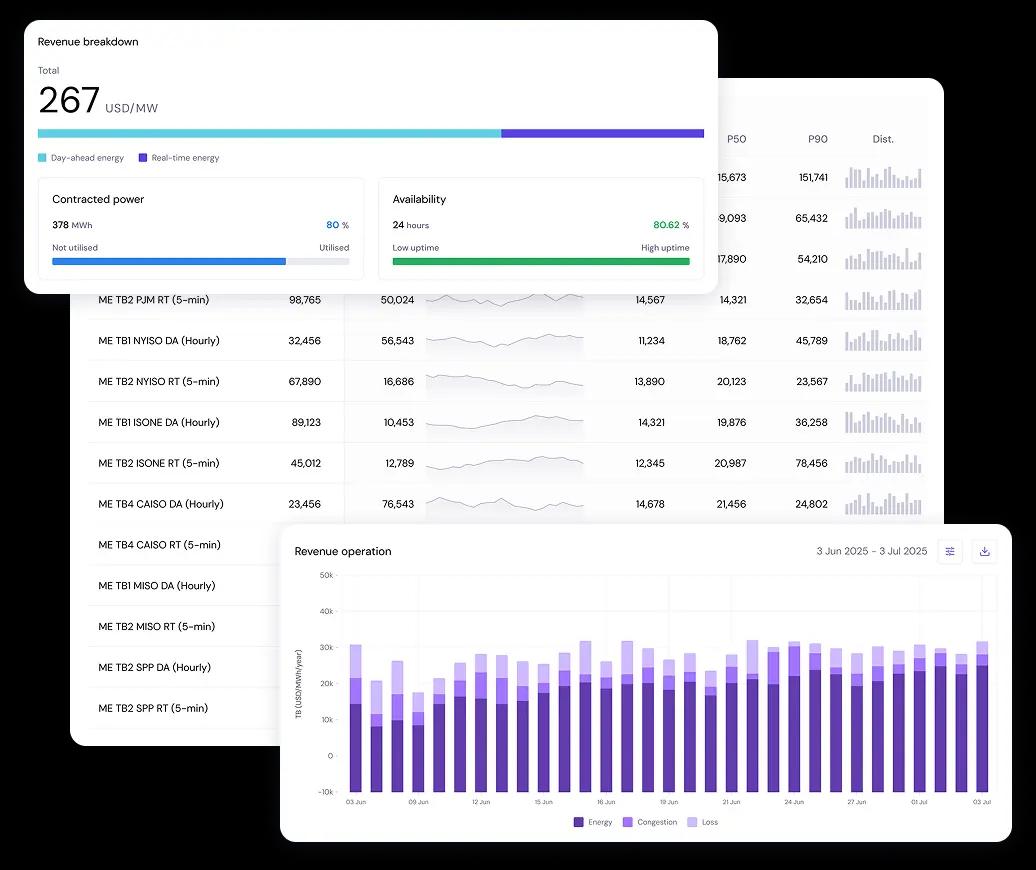1036x870 pixels.
Task: Click the tallest bar in Revenue operation chart
Action: click(753, 700)
